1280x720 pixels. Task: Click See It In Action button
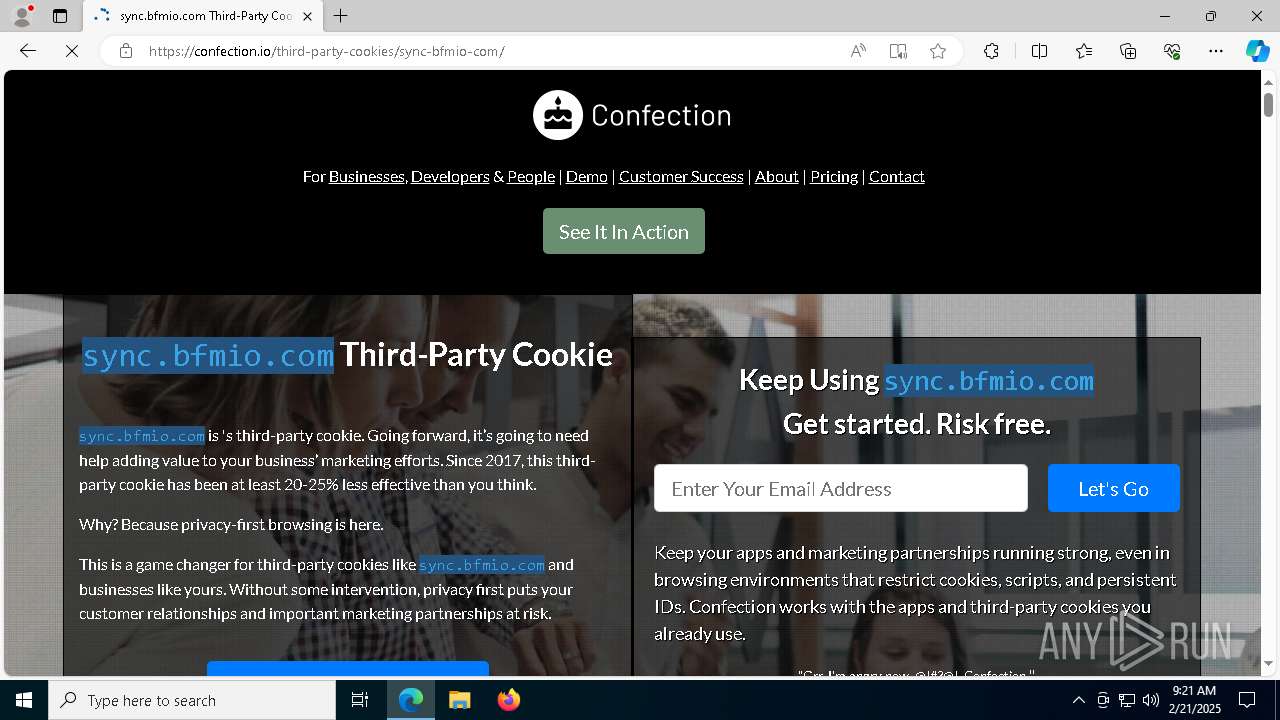click(624, 231)
